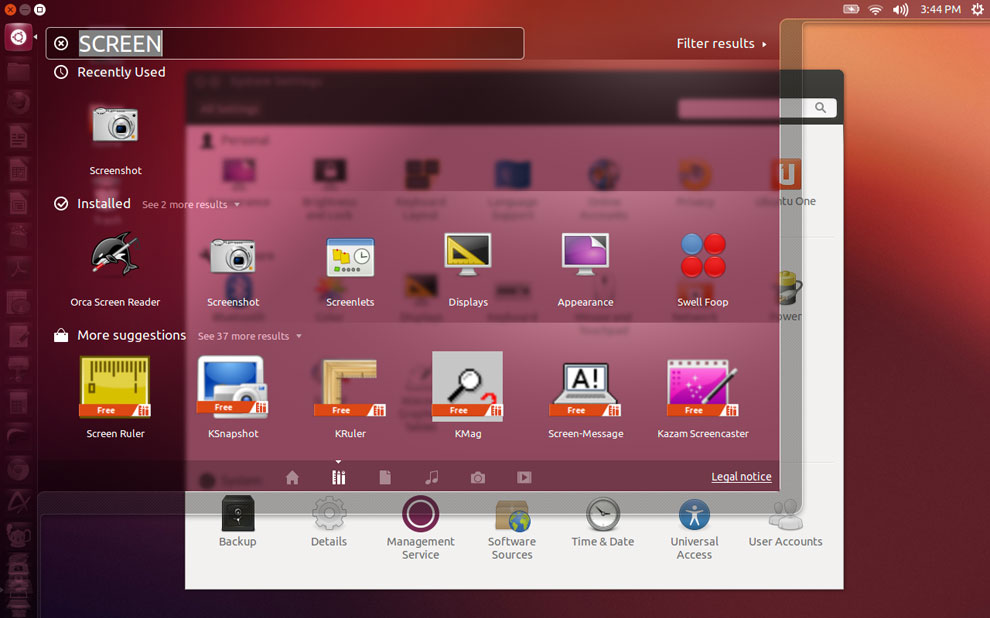Select the Kazam Screencaster suggestion
This screenshot has width=990, height=618.
pos(703,398)
